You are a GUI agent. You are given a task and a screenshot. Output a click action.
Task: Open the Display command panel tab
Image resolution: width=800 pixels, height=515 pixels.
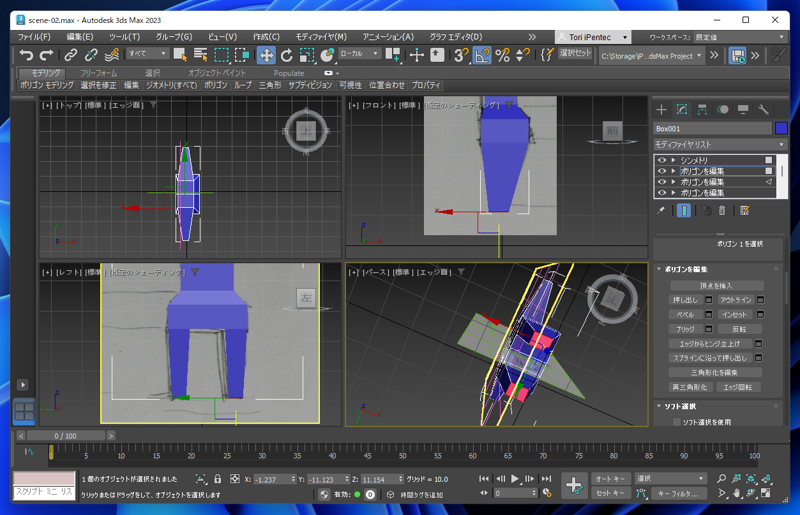(x=743, y=109)
